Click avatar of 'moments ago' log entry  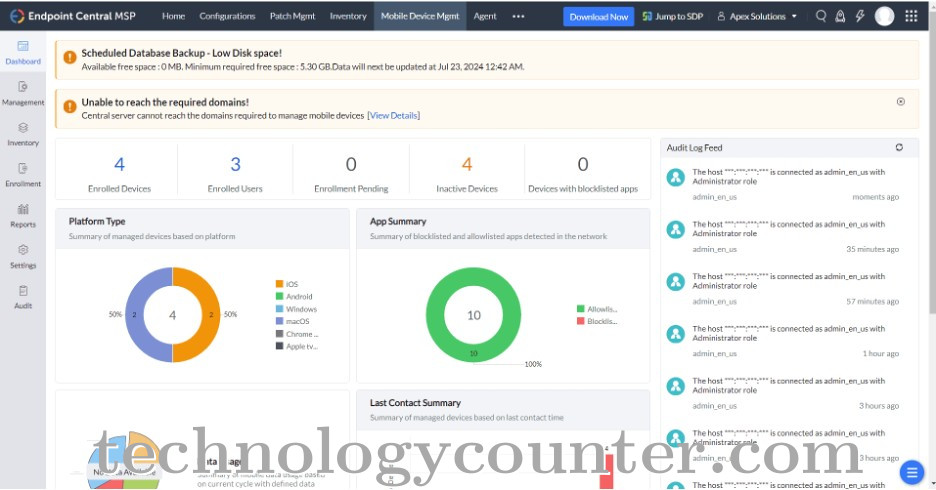coord(676,177)
